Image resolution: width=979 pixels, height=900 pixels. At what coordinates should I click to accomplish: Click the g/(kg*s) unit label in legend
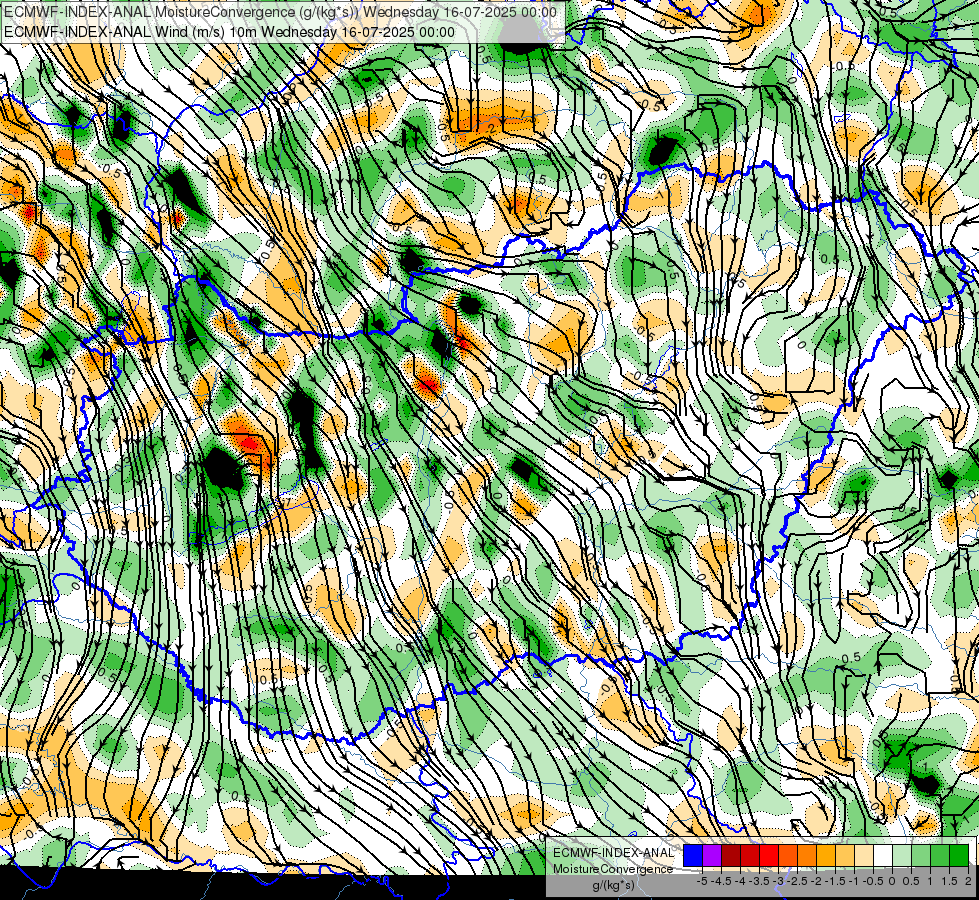[x=613, y=886]
